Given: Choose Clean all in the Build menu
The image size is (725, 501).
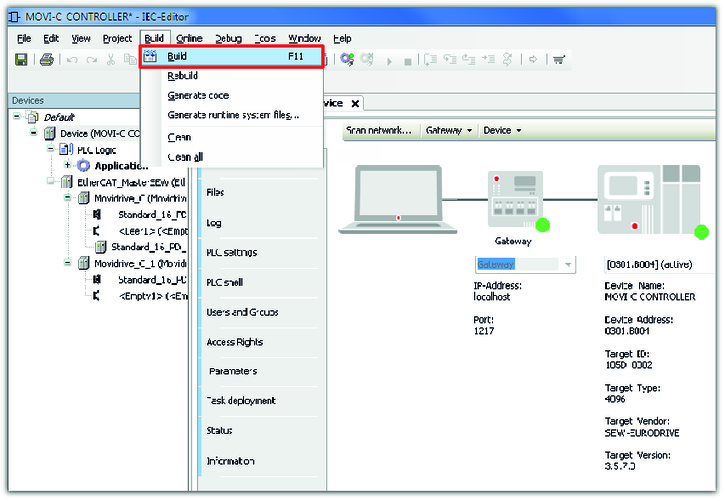Looking at the screenshot, I should (186, 156).
